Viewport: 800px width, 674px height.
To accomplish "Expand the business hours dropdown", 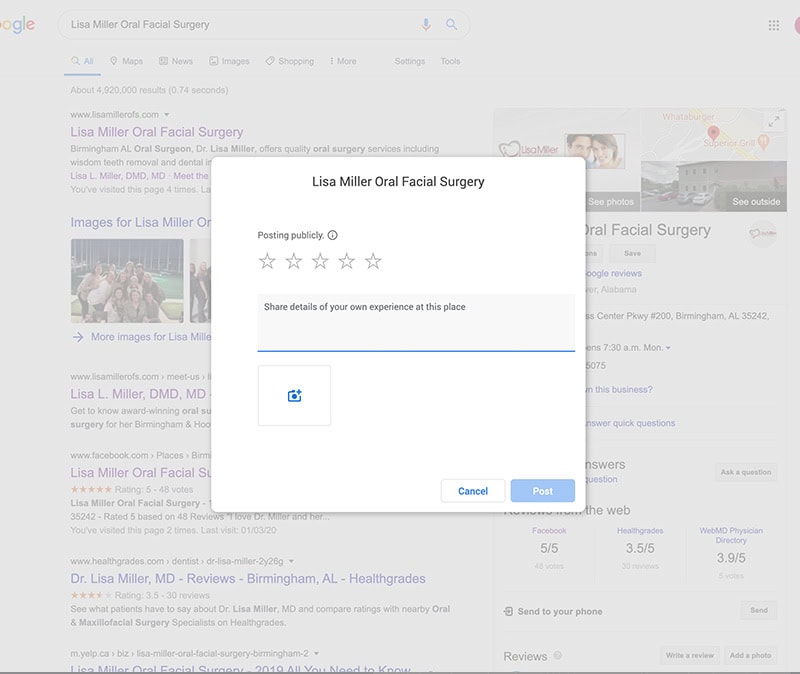I will (x=668, y=348).
